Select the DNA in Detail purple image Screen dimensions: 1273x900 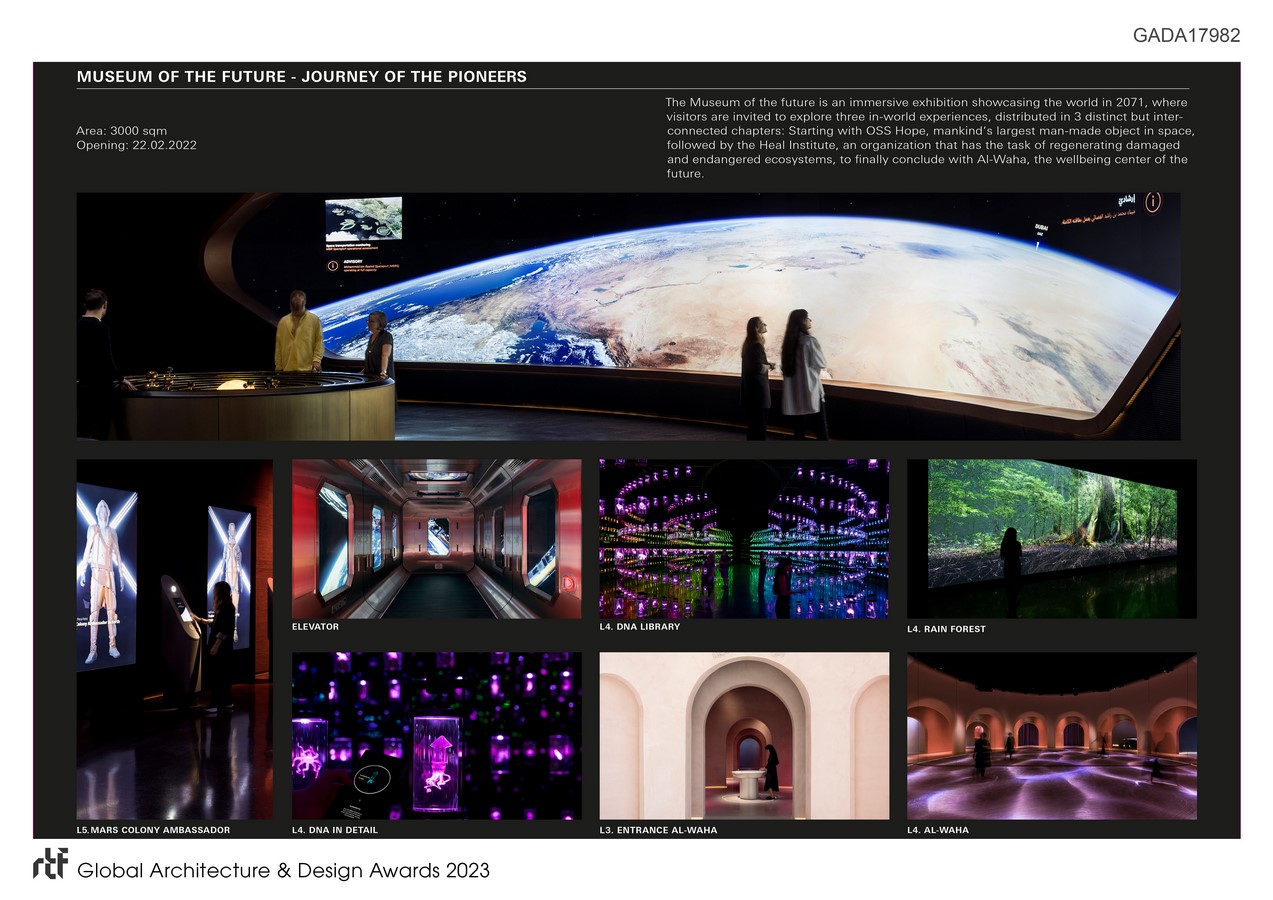pos(436,735)
